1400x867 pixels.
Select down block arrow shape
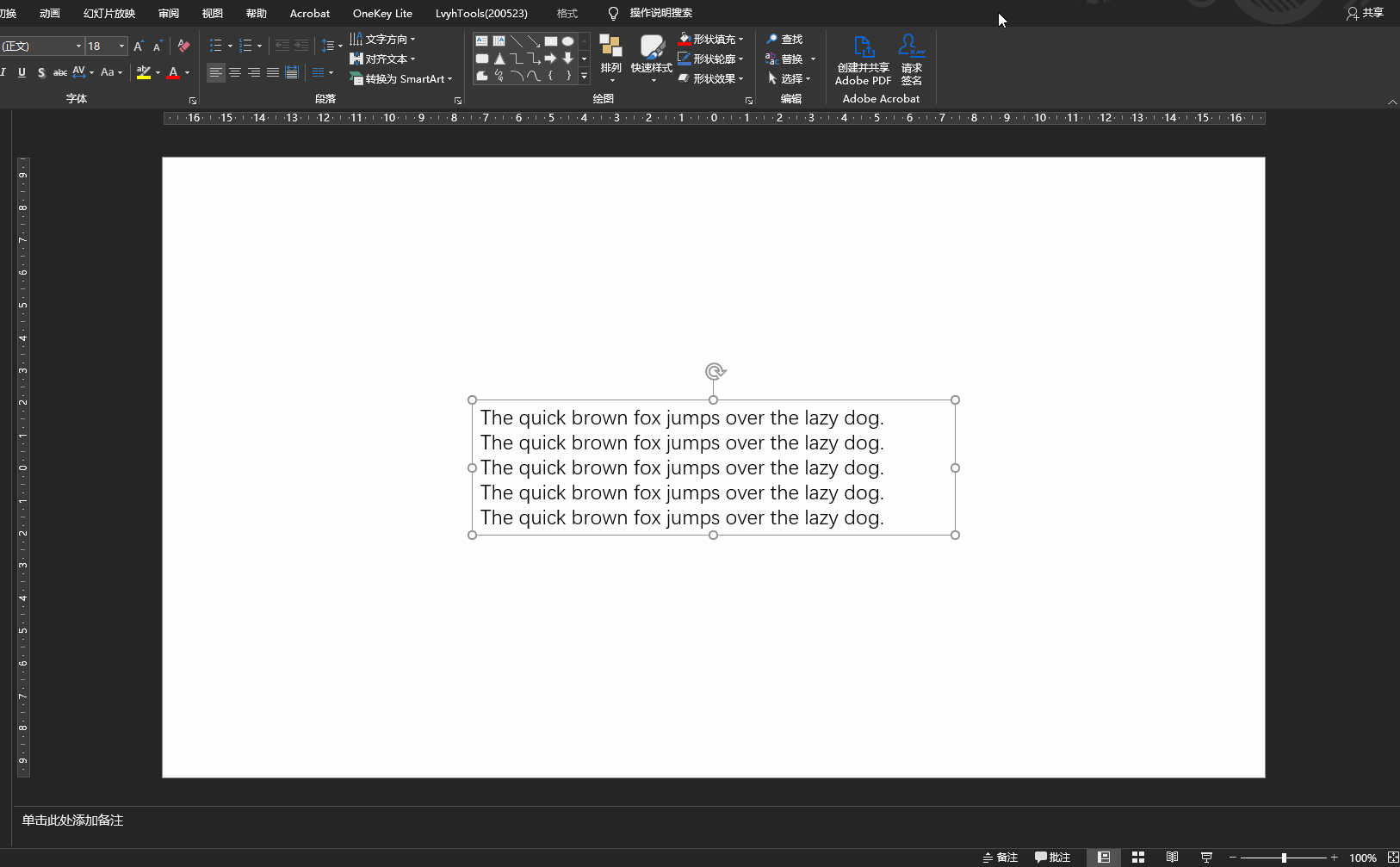(568, 59)
